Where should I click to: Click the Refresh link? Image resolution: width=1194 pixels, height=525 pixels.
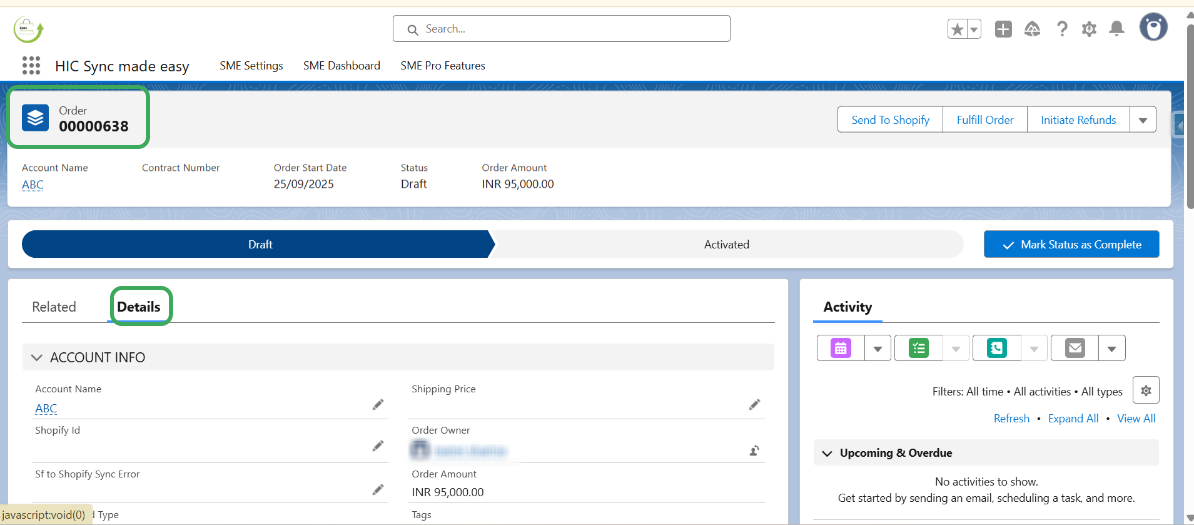(1011, 418)
